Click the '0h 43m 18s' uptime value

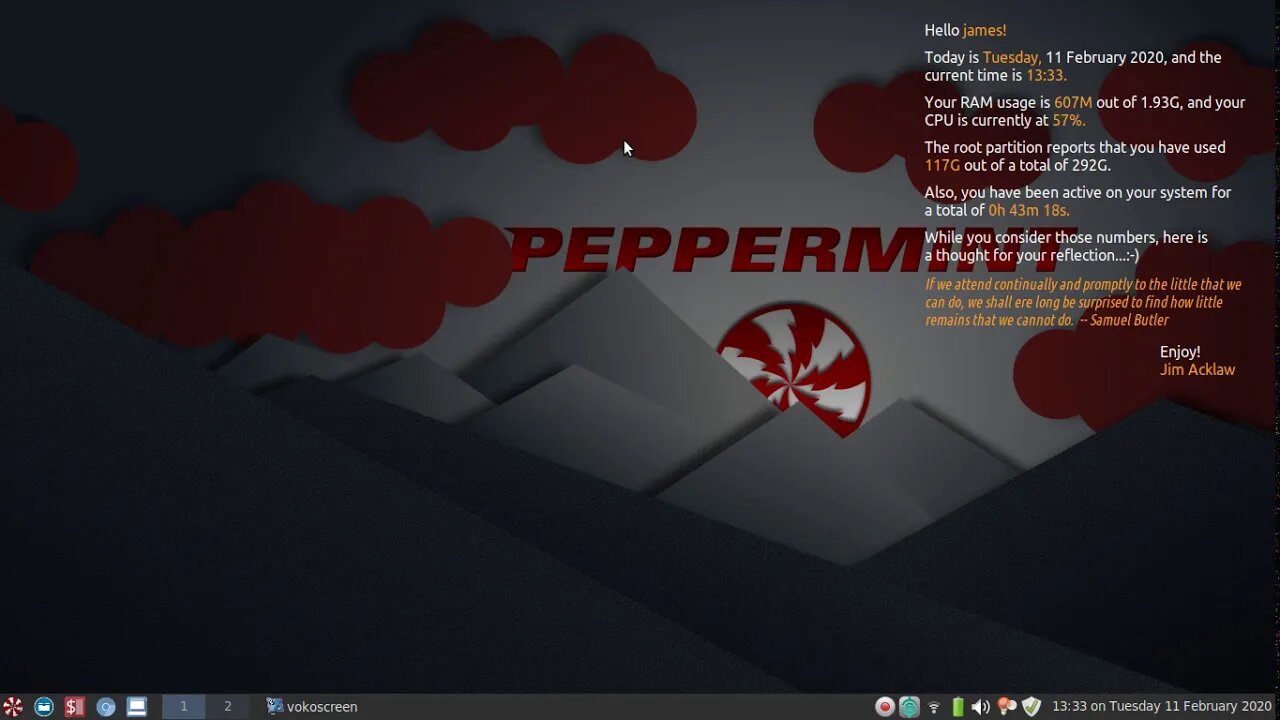coord(1029,210)
